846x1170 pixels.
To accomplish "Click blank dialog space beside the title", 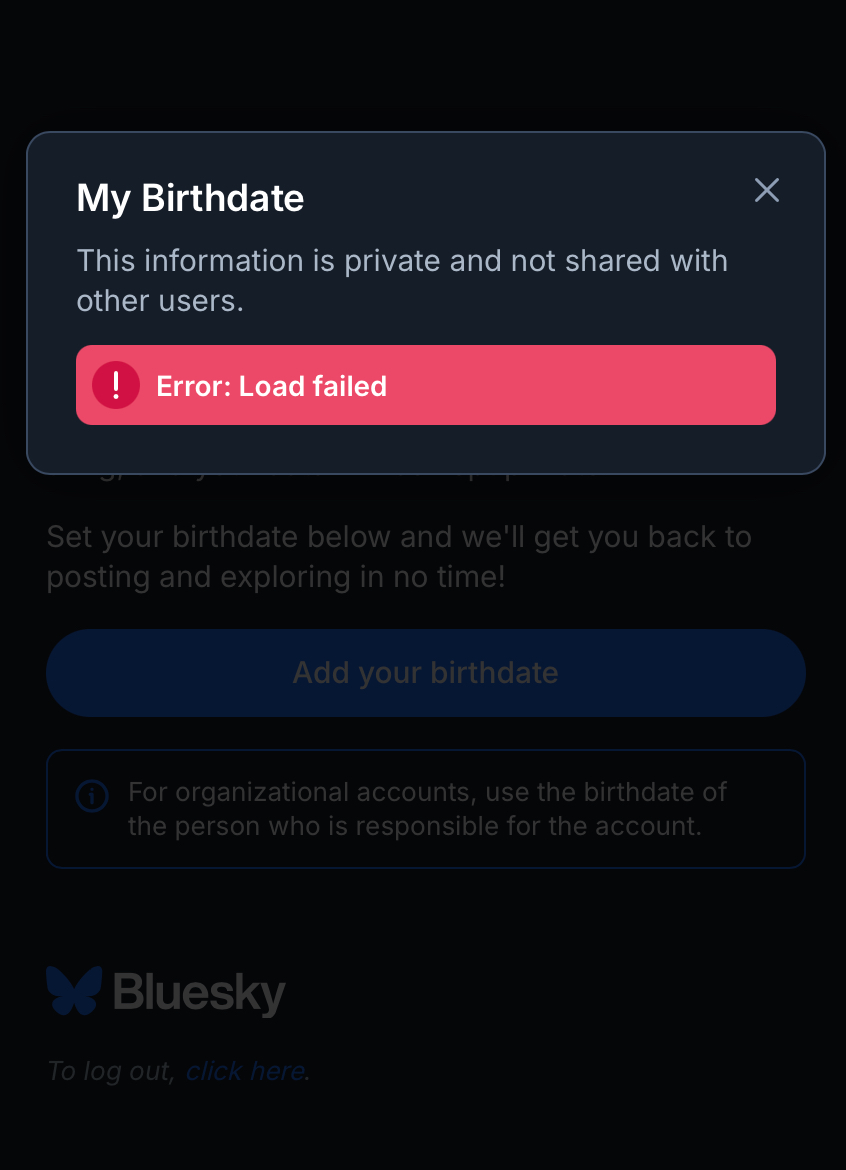I will (x=520, y=198).
